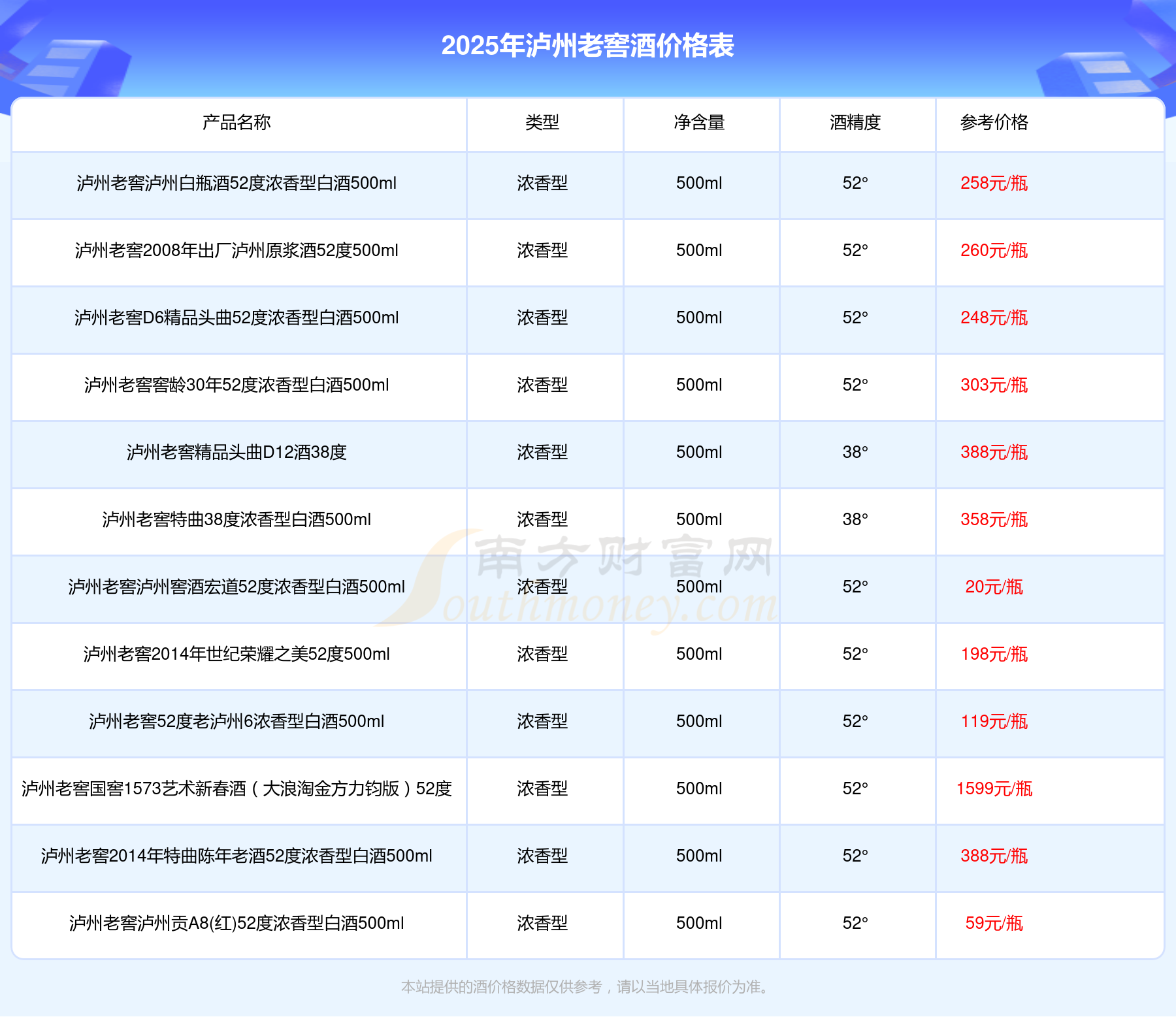
Task: Select the 酒精度 column header
Action: pos(855,122)
